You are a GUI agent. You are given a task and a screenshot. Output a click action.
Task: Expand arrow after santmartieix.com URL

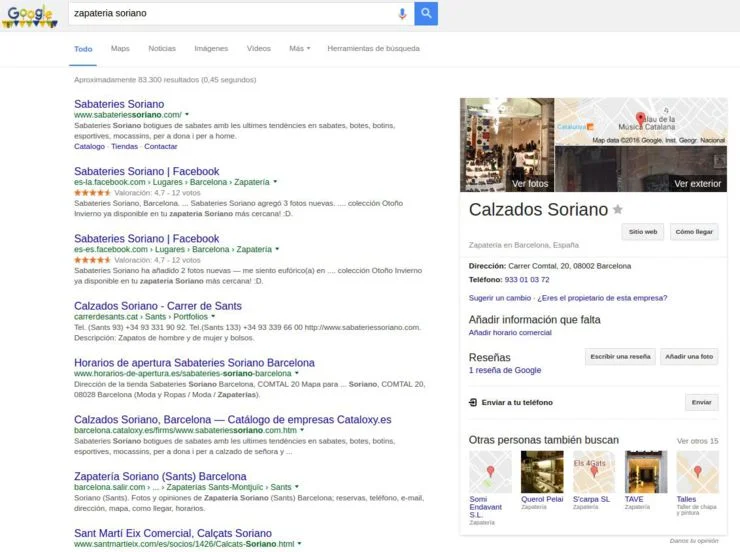(299, 544)
